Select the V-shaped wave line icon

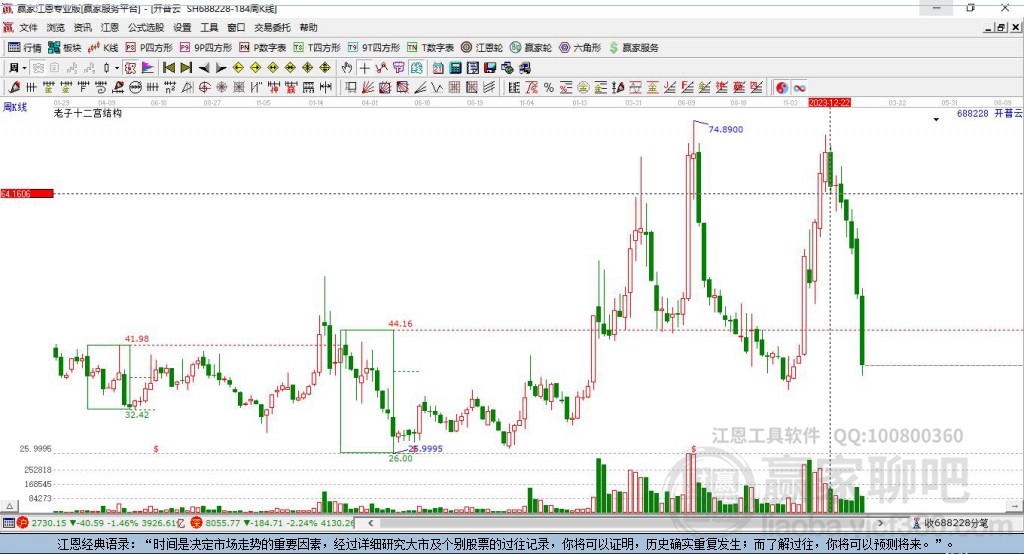point(437,88)
